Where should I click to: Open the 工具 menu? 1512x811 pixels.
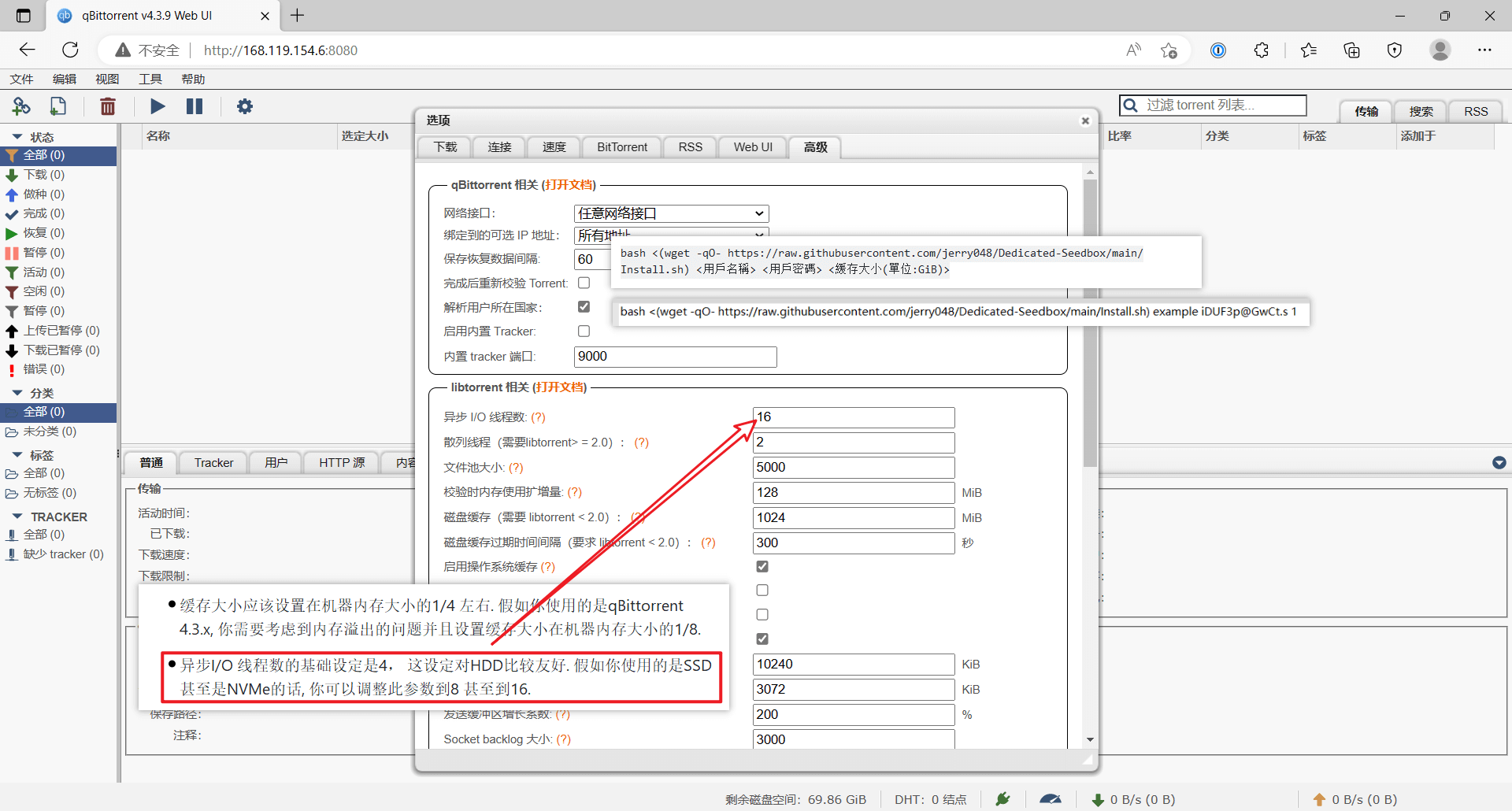(150, 79)
